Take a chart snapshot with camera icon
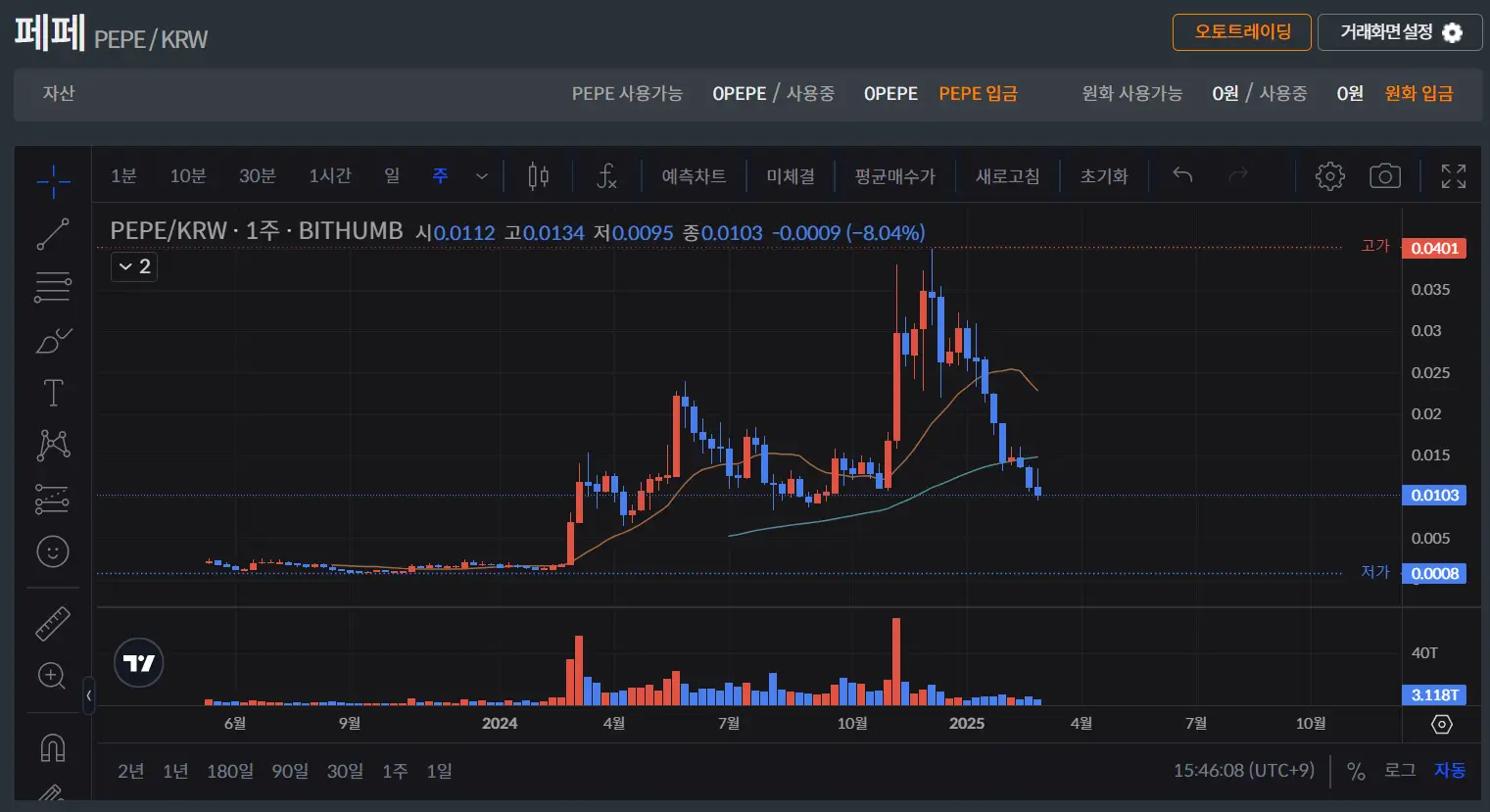 coord(1384,176)
